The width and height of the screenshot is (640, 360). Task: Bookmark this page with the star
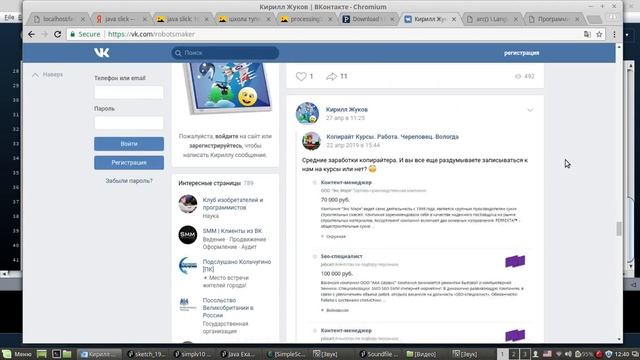[599, 34]
